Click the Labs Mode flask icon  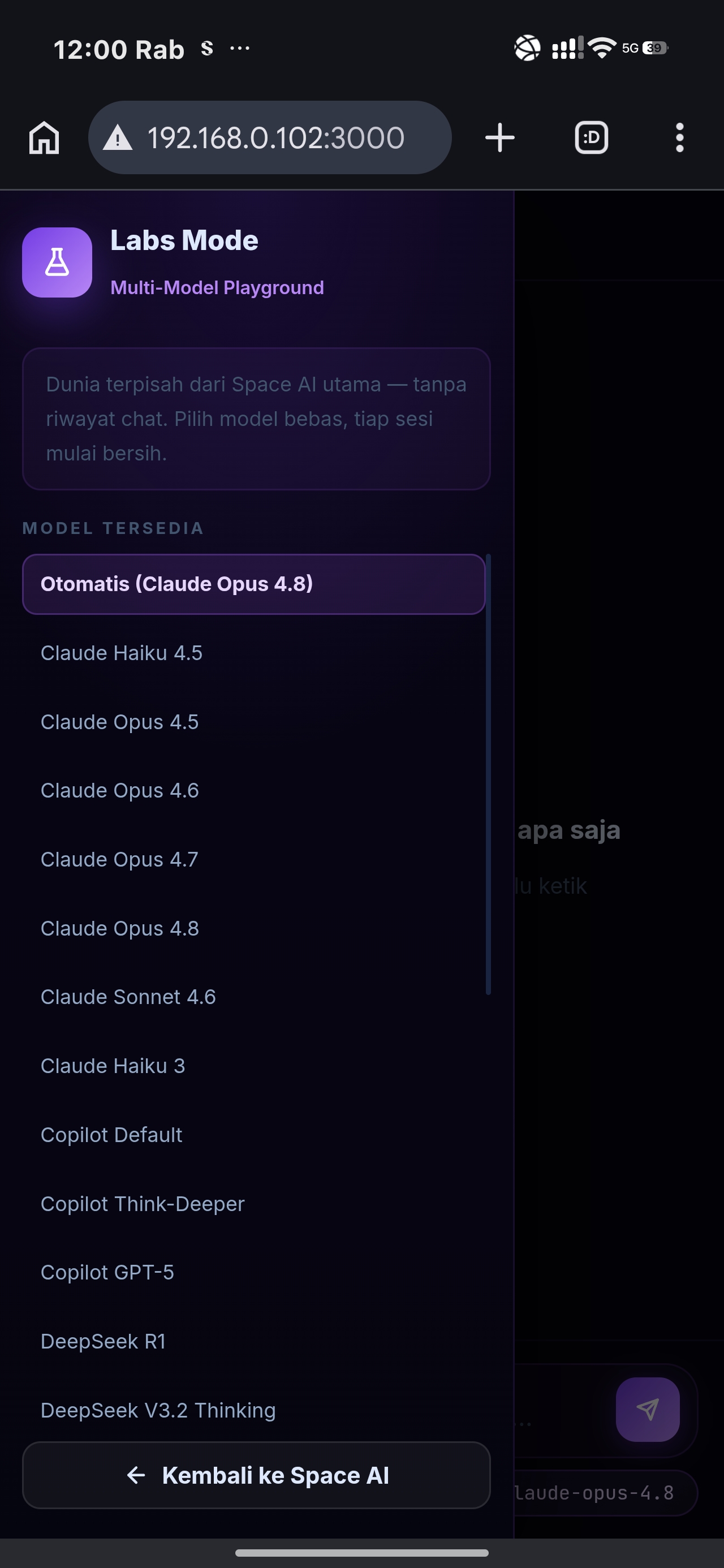click(57, 262)
